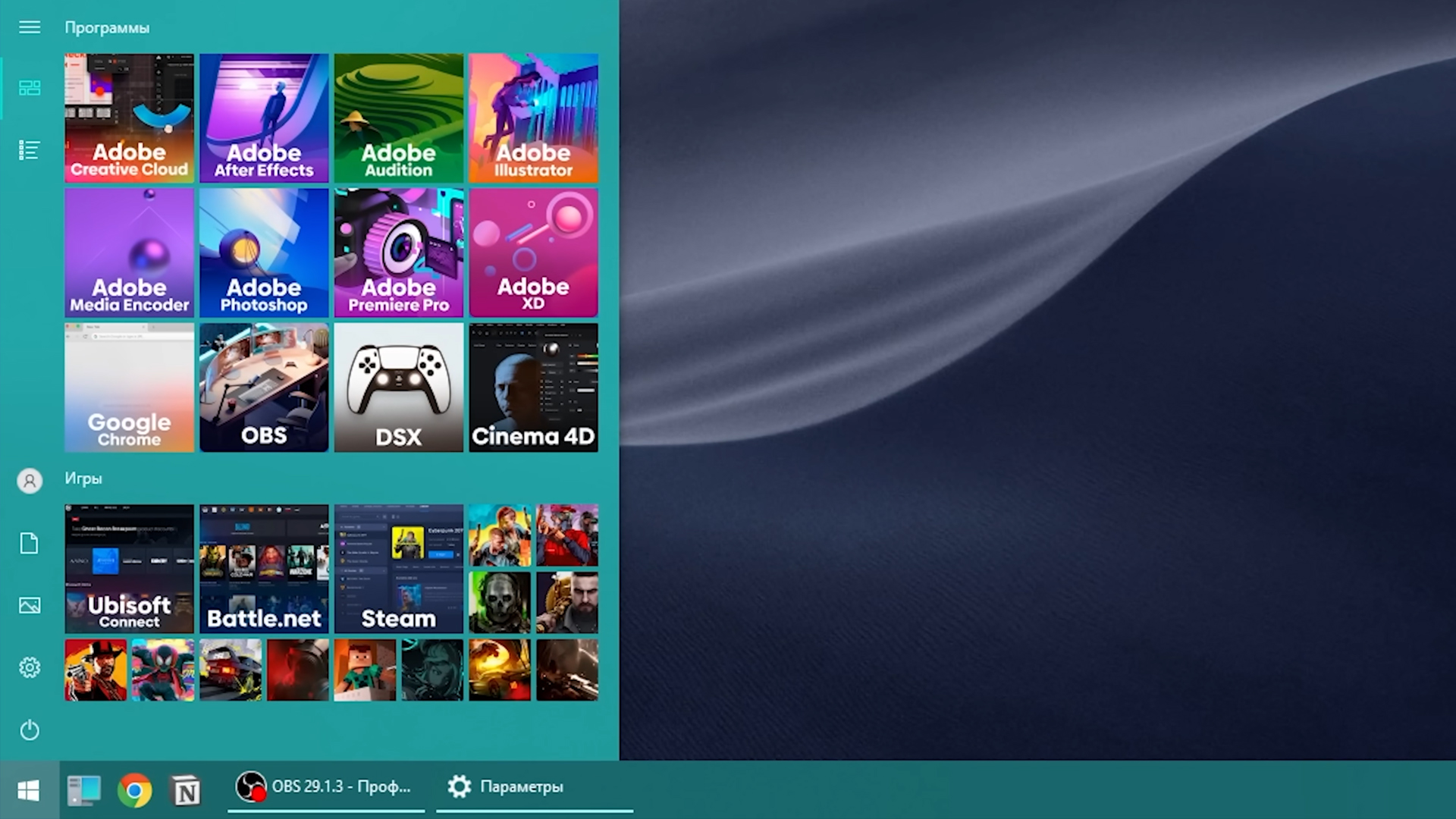This screenshot has width=1456, height=819.
Task: Select the pinned tiles view
Action: (x=30, y=88)
